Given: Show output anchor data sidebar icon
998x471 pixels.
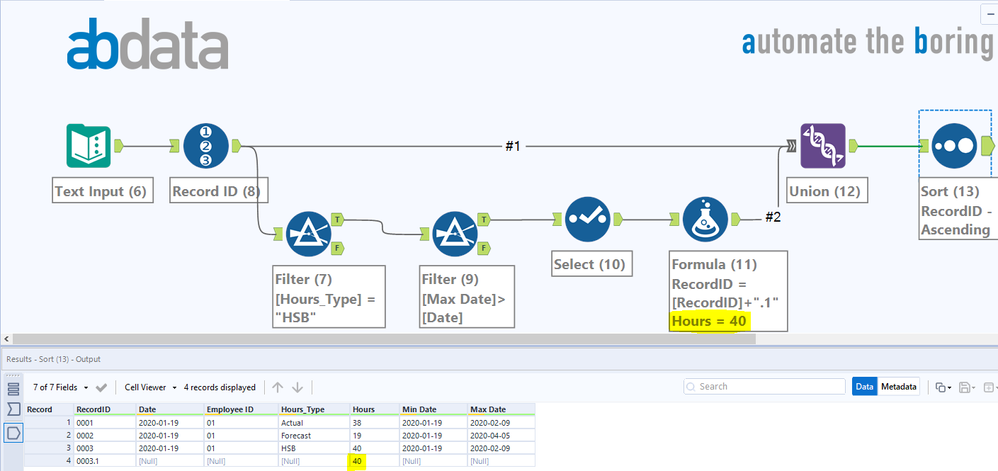Looking at the screenshot, I should (13, 433).
